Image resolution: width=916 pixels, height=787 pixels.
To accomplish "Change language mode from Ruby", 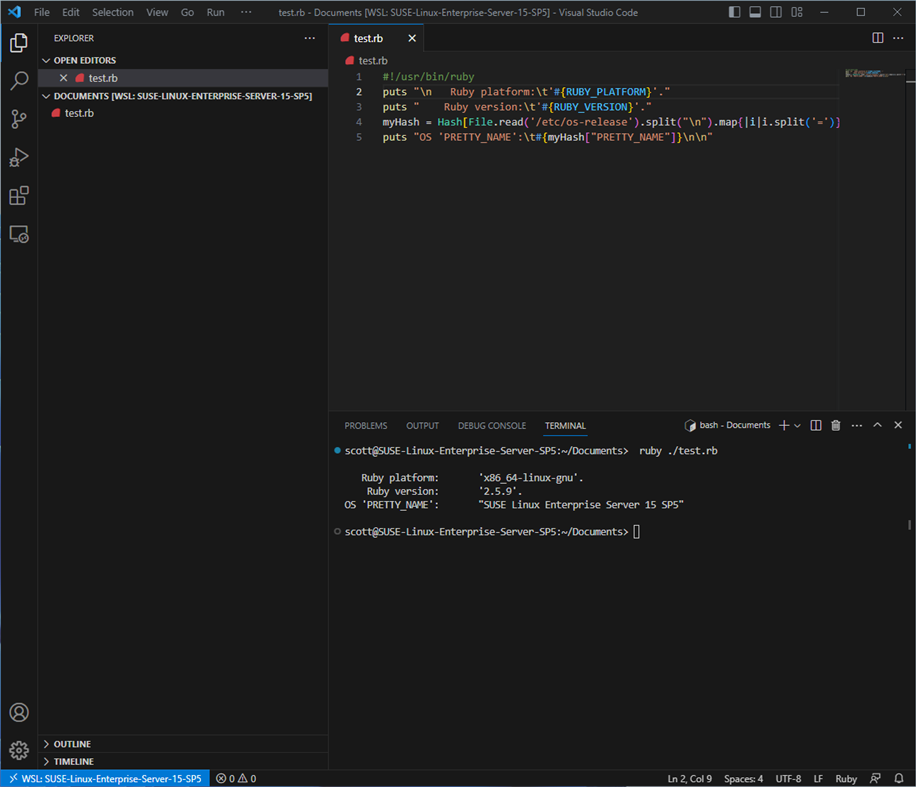I will coord(846,778).
